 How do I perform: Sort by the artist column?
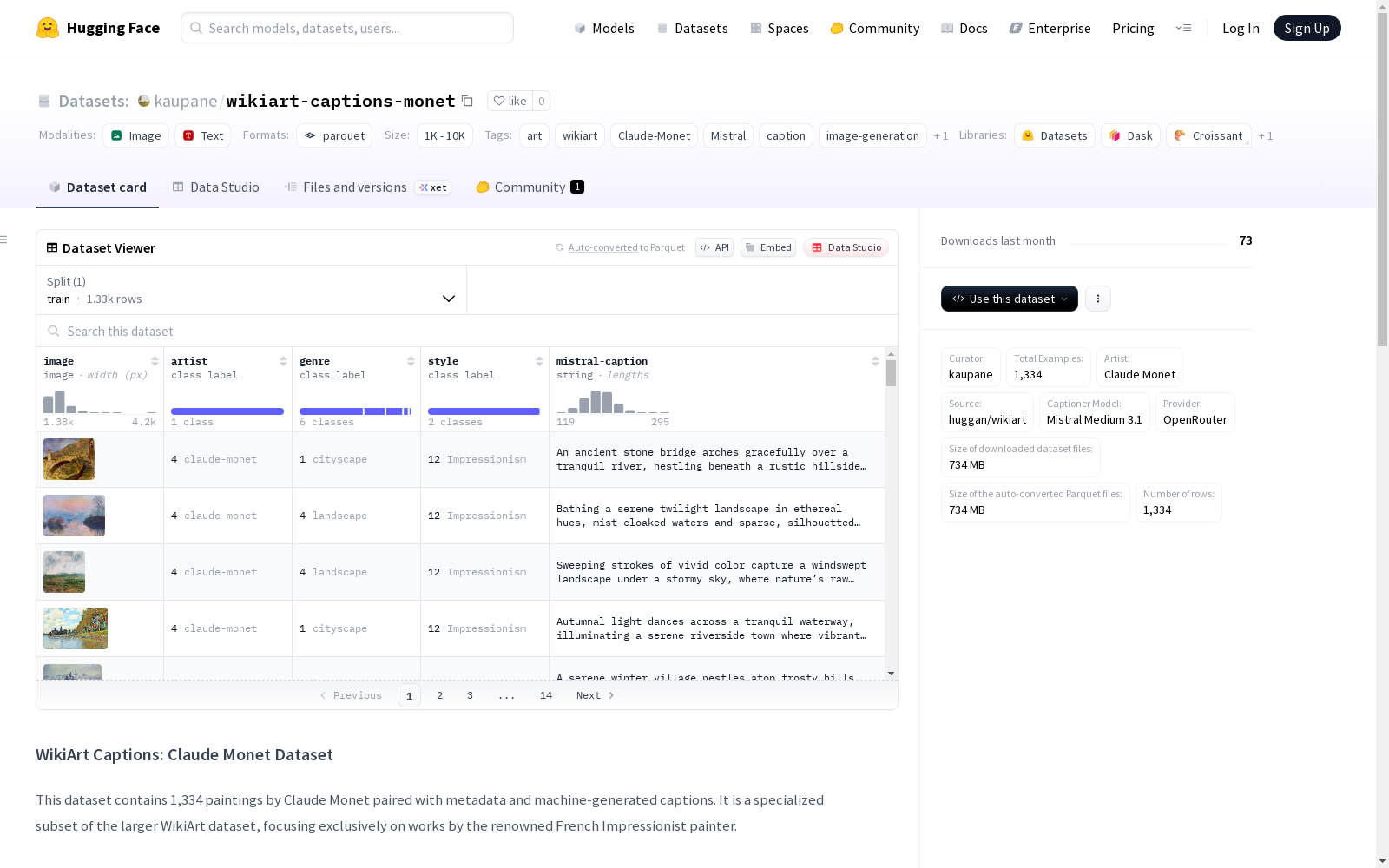(283, 361)
